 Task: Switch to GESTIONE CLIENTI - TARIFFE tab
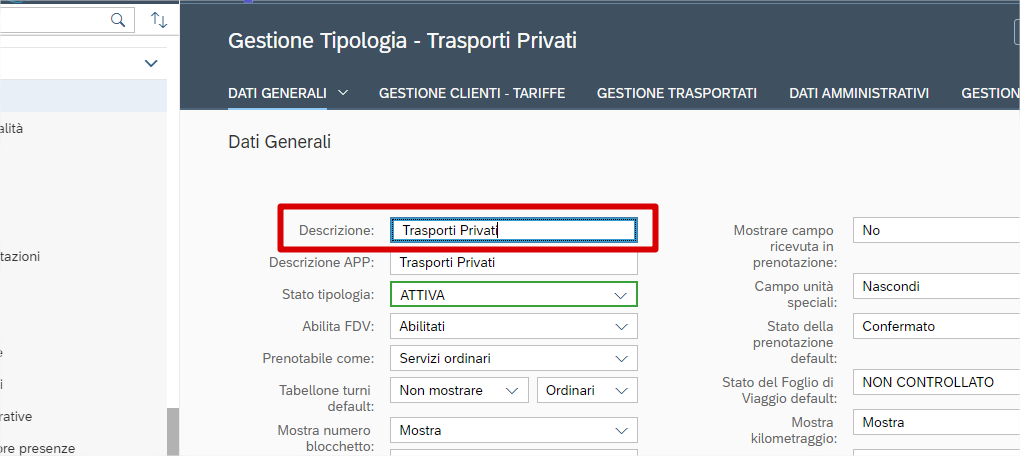click(x=472, y=93)
